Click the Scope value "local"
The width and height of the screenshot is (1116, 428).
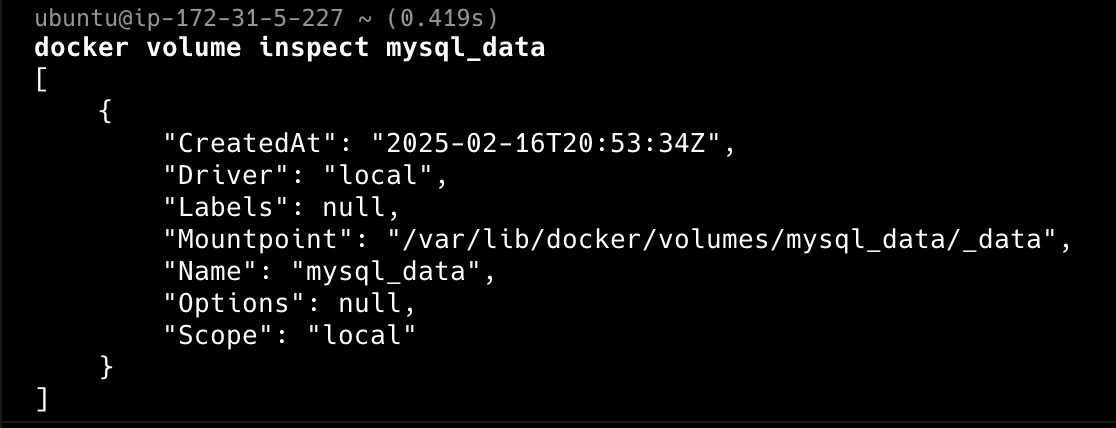(x=362, y=335)
